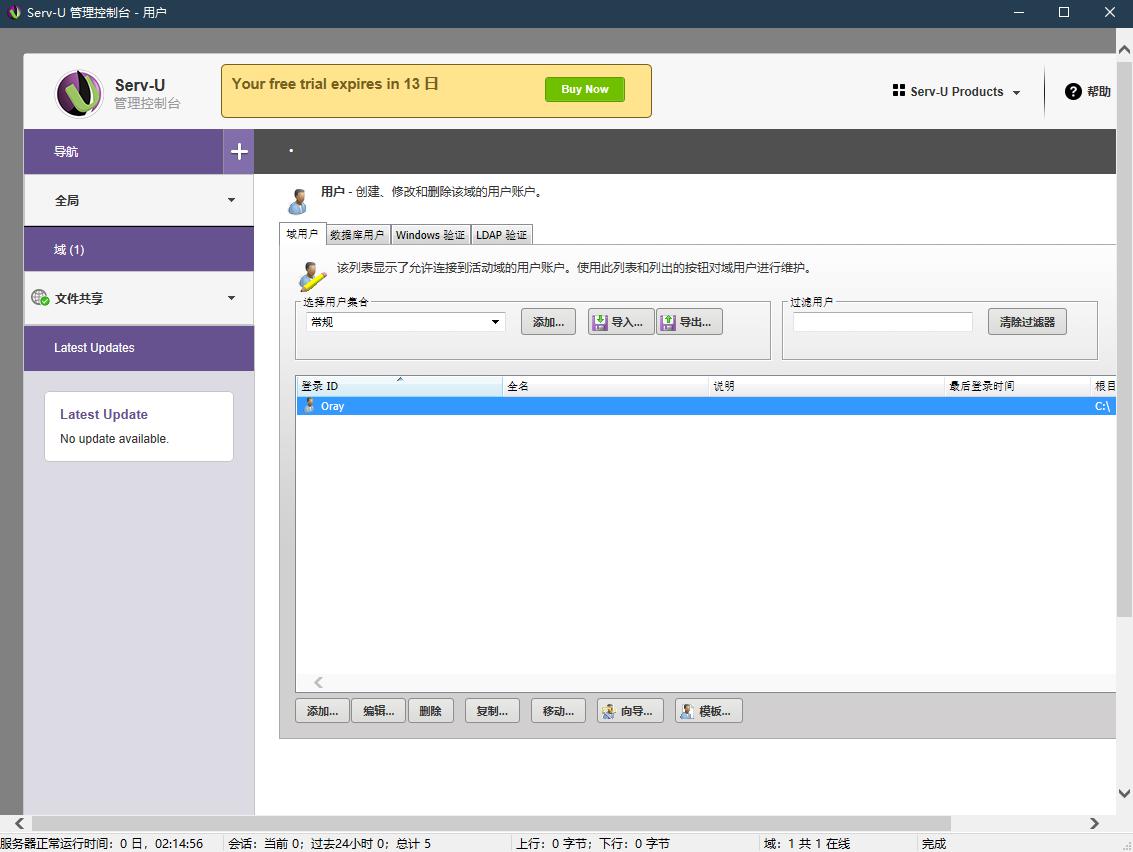This screenshot has height=852, width=1133.
Task: Click the 清除过滤器 button
Action: [x=1027, y=322]
